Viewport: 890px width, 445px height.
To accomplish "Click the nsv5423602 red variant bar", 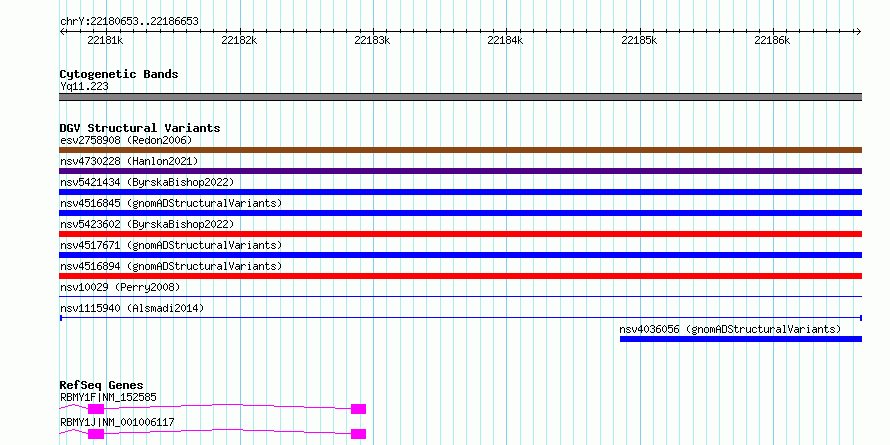I will click(460, 234).
